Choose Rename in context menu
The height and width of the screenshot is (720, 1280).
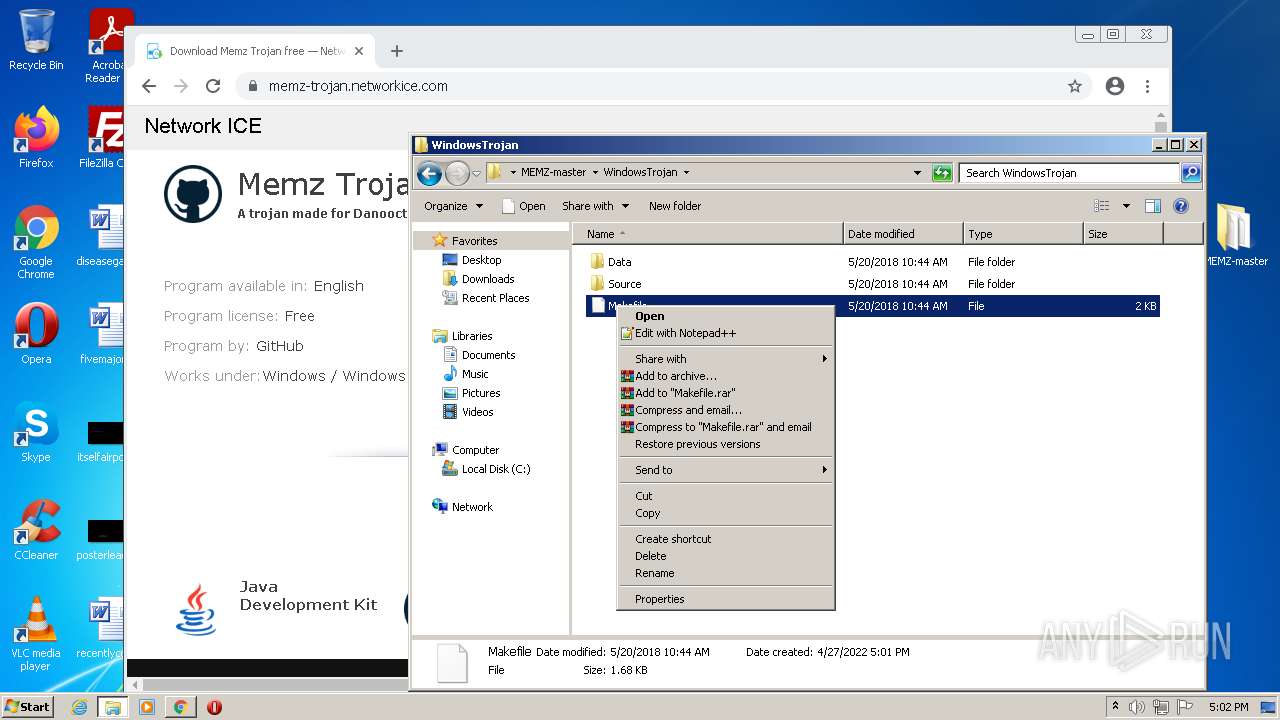point(726,573)
